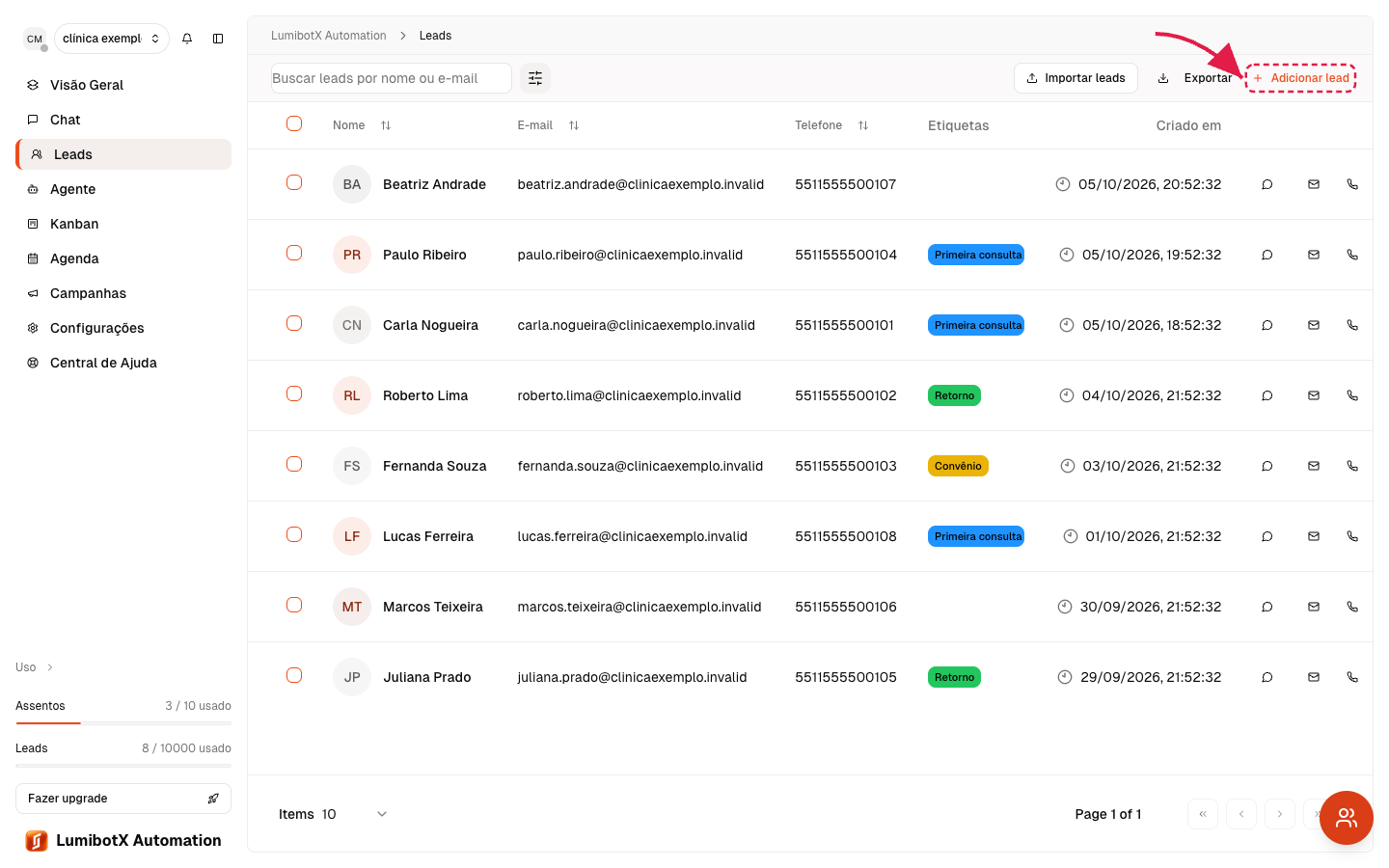
Task: Open the clinica exemplo workspace switcher
Action: [112, 39]
